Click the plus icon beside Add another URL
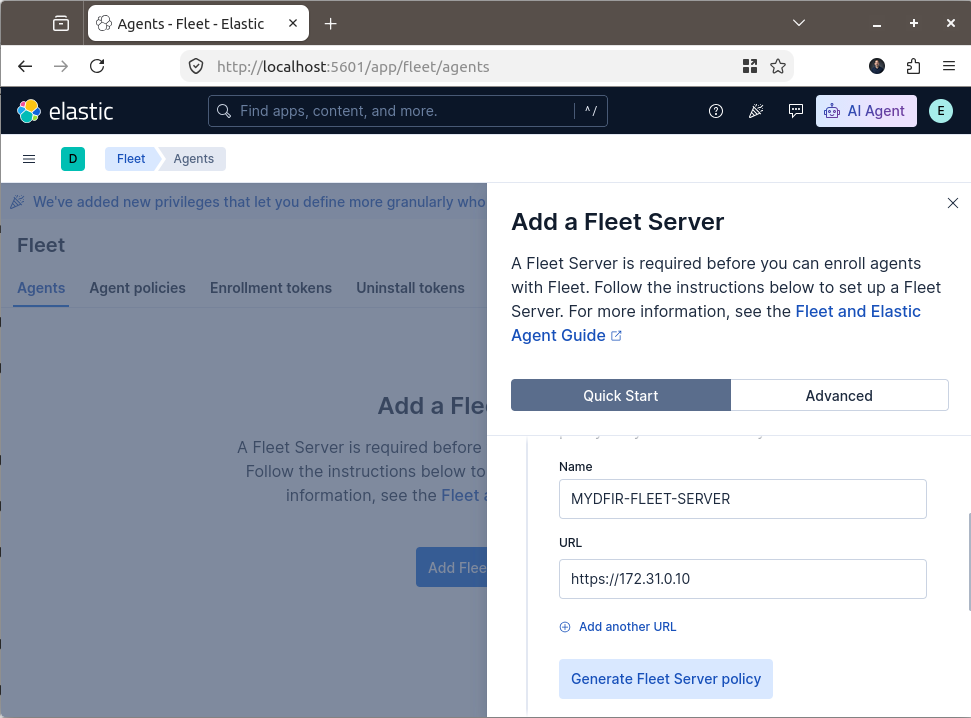This screenshot has width=971, height=718. pos(565,627)
